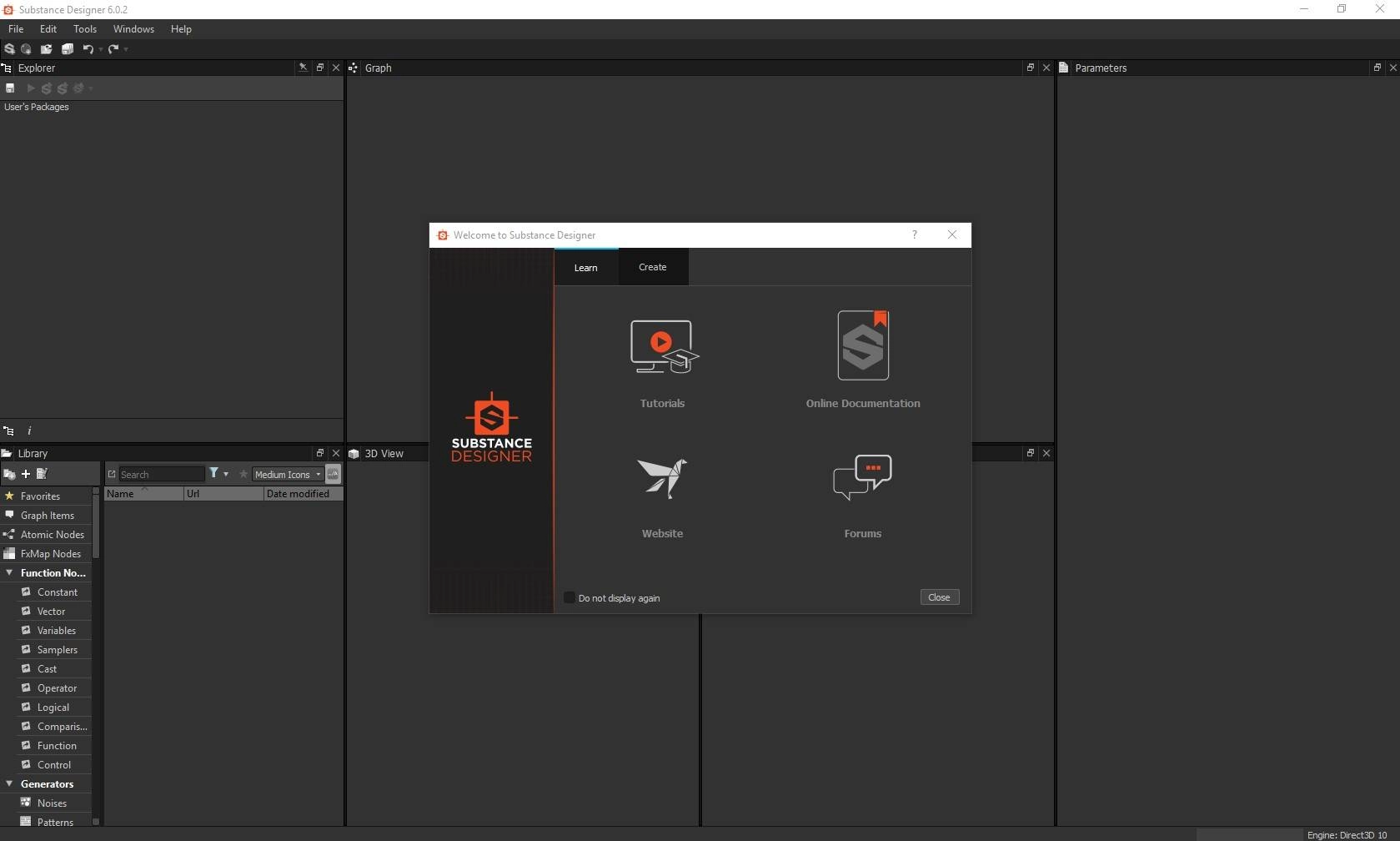Screen dimensions: 1400x841
Task: Collapse the Generators category
Action: point(9,784)
